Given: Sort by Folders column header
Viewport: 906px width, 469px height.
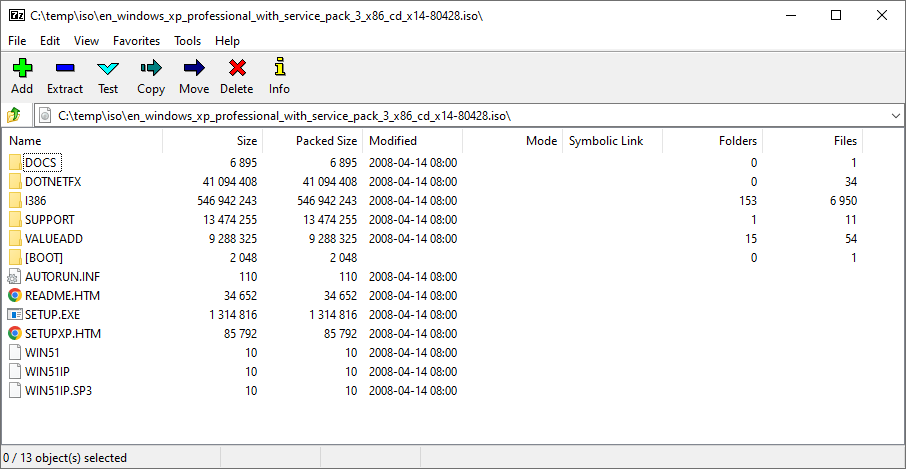Looking at the screenshot, I should [x=712, y=141].
